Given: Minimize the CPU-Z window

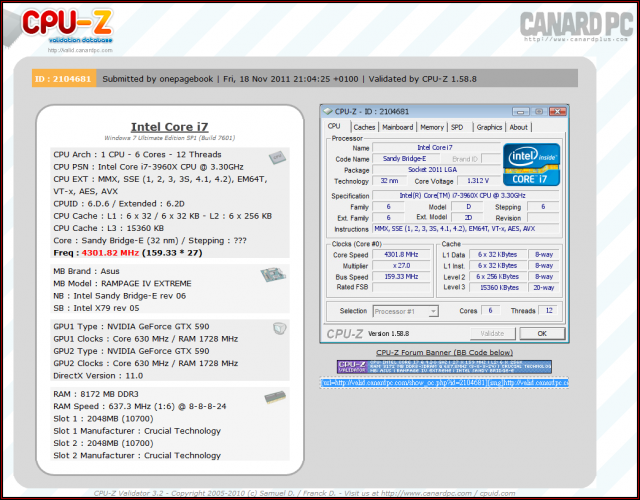Looking at the screenshot, I should 521,111.
